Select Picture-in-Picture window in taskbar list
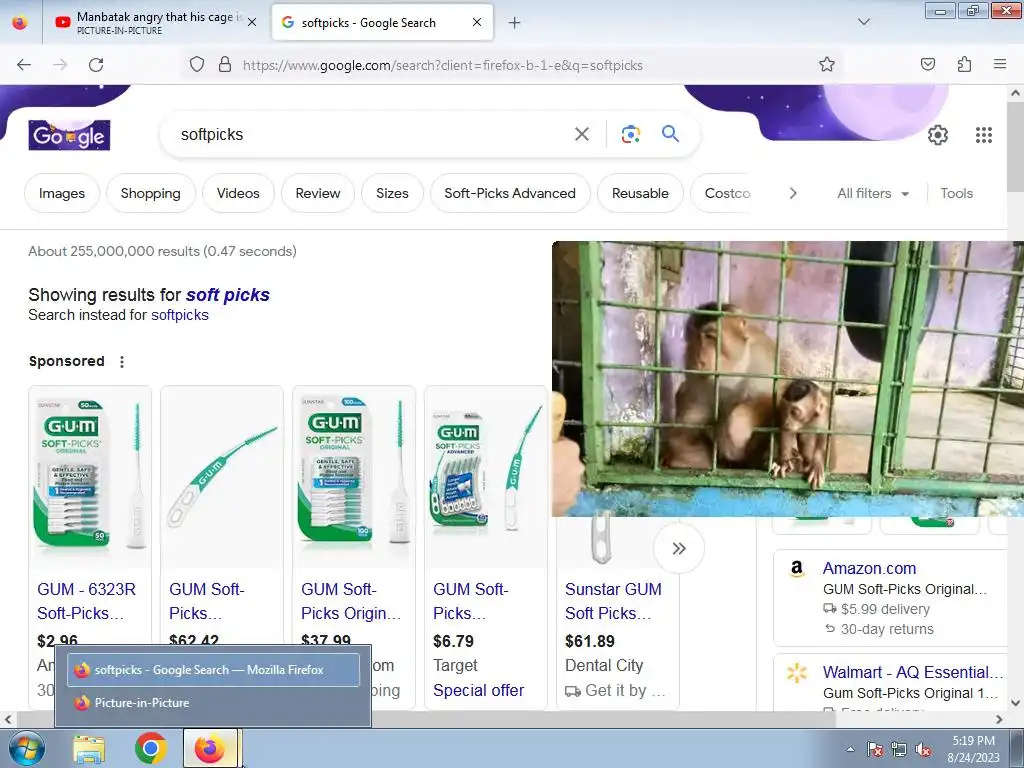The image size is (1024, 768). pyautogui.click(x=213, y=703)
